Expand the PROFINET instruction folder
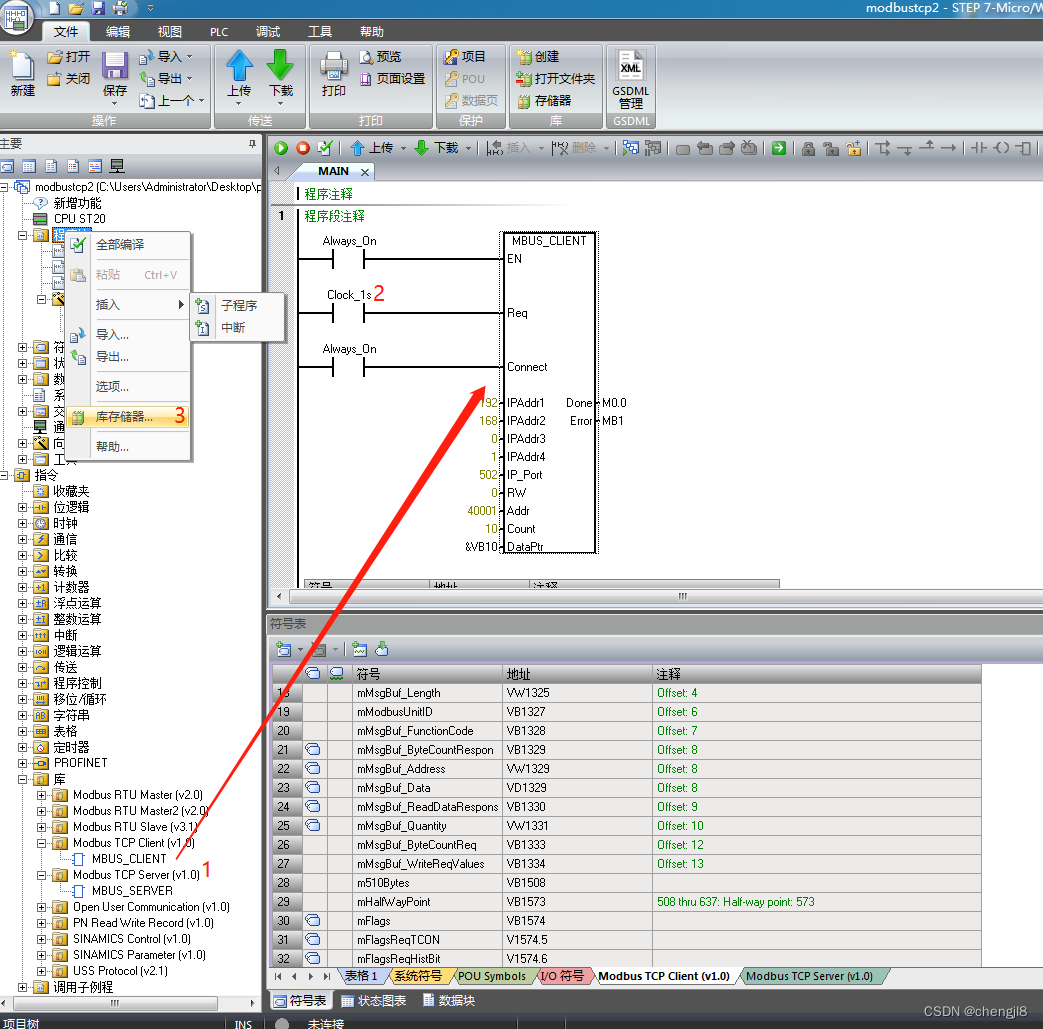The width and height of the screenshot is (1043, 1029). click(23, 763)
